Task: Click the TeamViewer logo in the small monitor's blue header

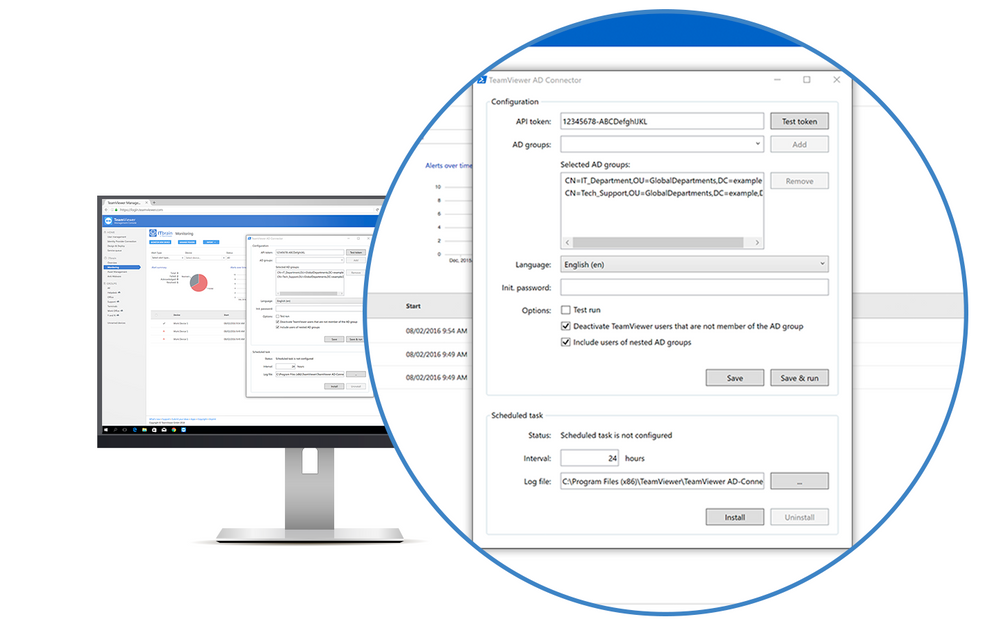Action: coord(108,221)
